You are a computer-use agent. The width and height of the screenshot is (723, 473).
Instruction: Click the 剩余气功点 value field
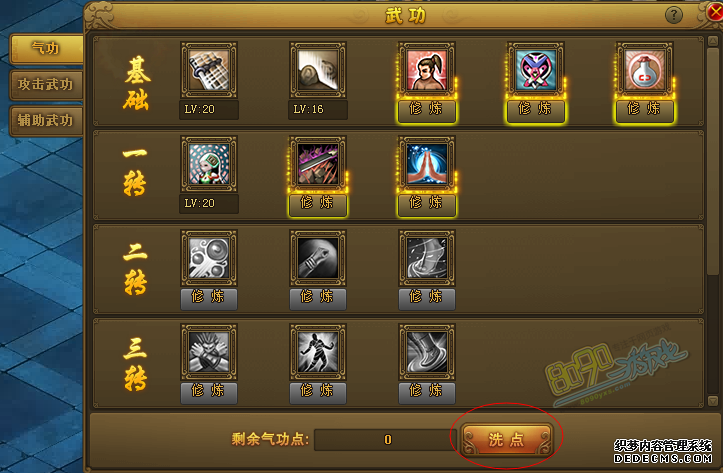(x=385, y=440)
